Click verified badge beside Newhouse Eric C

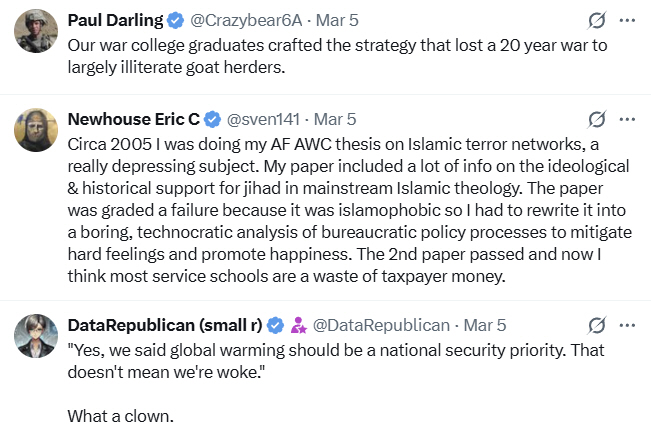pyautogui.click(x=213, y=120)
